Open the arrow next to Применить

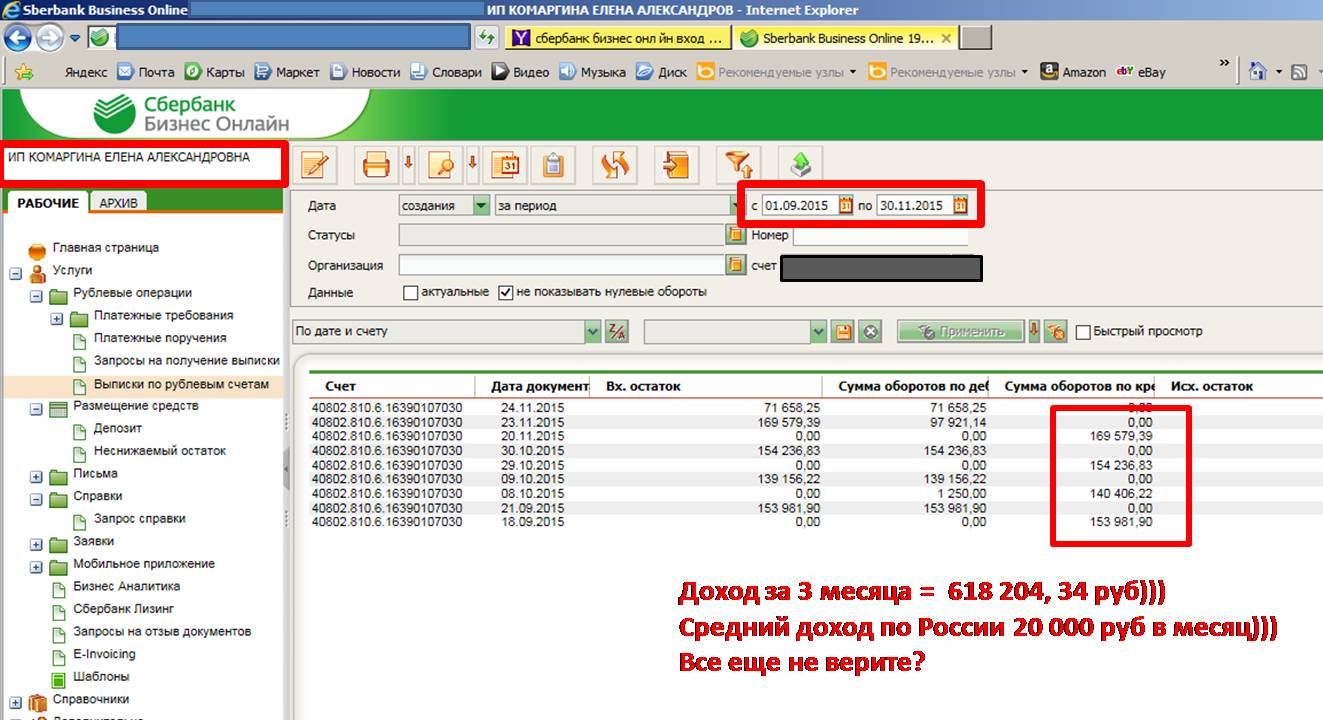tap(1034, 331)
